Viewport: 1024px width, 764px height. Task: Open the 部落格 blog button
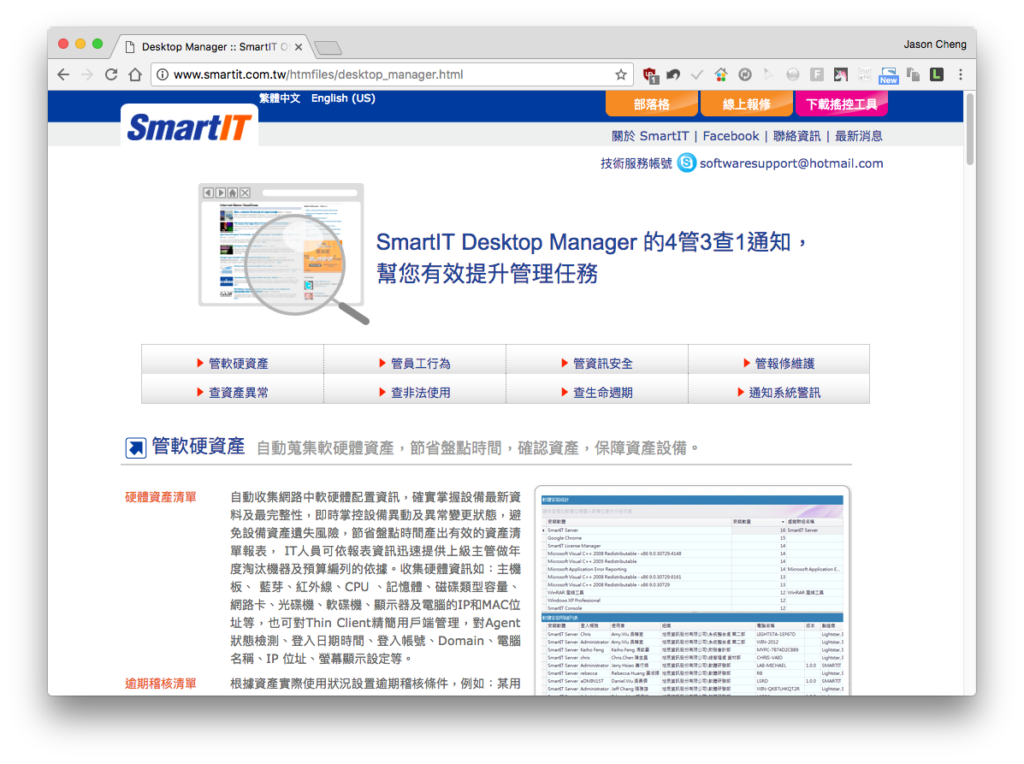[x=652, y=104]
